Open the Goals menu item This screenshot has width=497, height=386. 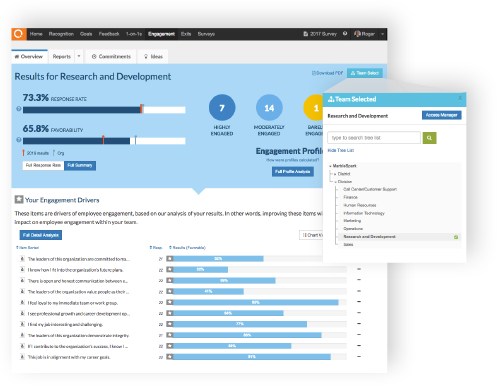[86, 34]
